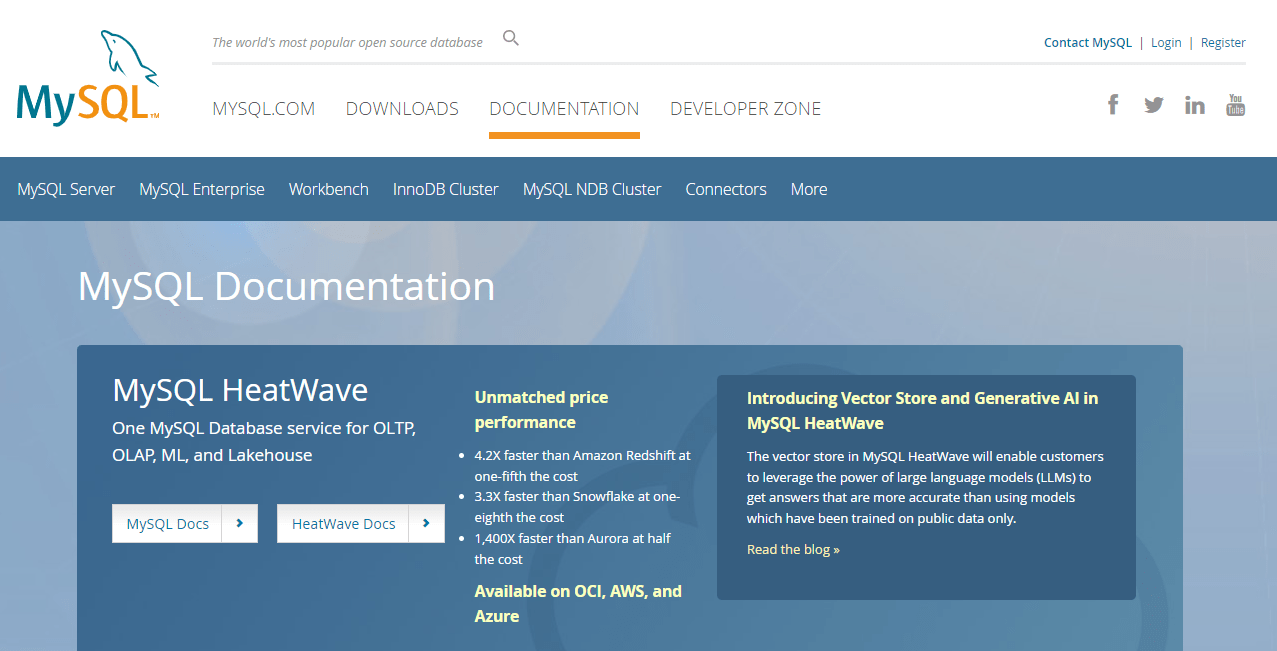Click the Login link
This screenshot has width=1277, height=651.
tap(1166, 43)
